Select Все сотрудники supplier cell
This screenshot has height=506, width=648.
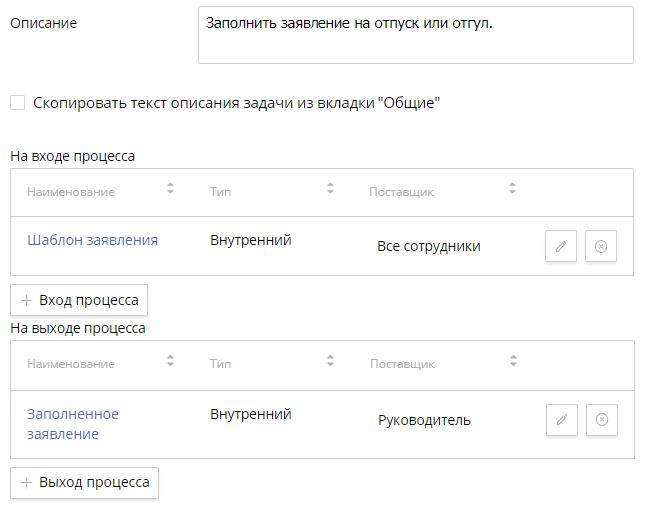click(429, 246)
